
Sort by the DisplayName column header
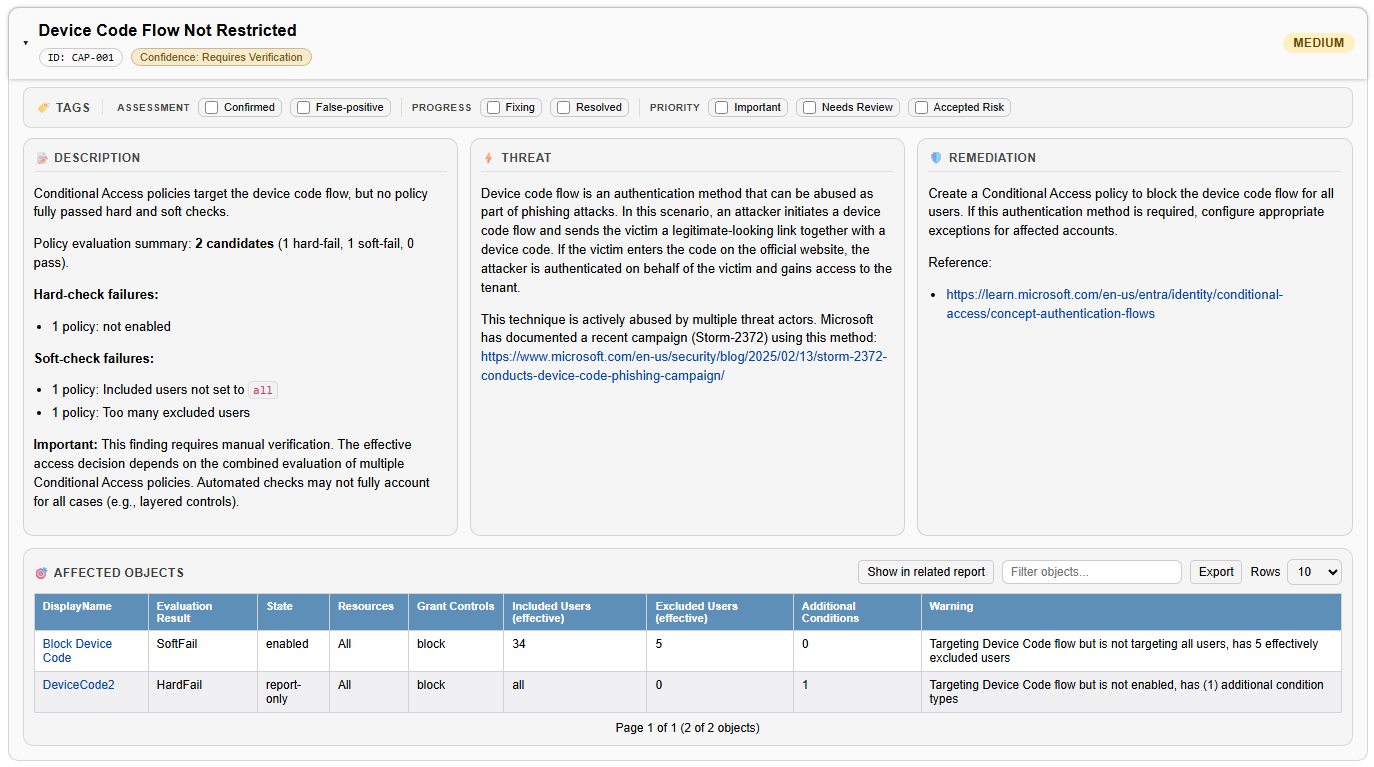click(77, 606)
